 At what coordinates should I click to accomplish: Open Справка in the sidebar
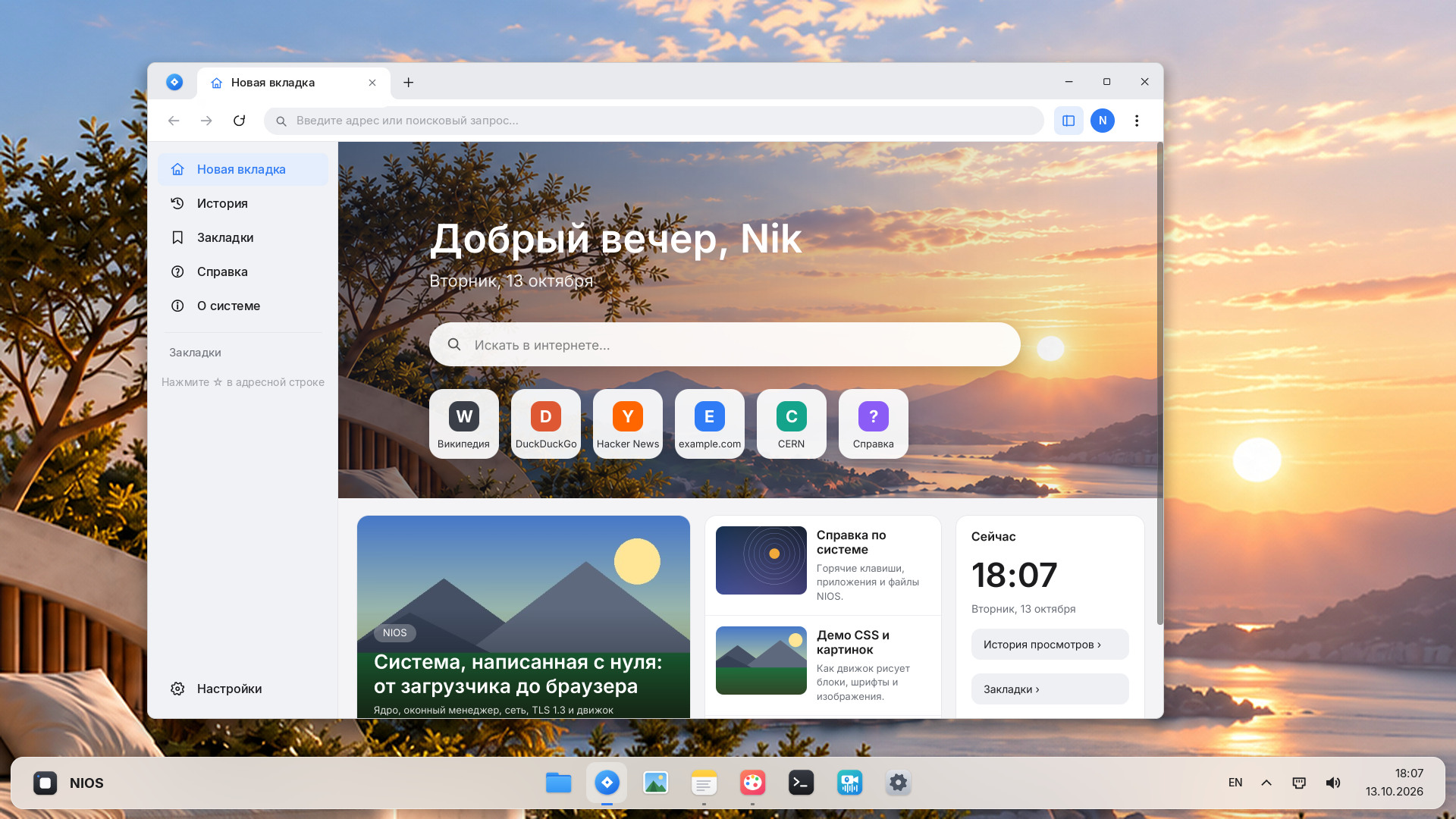point(243,271)
